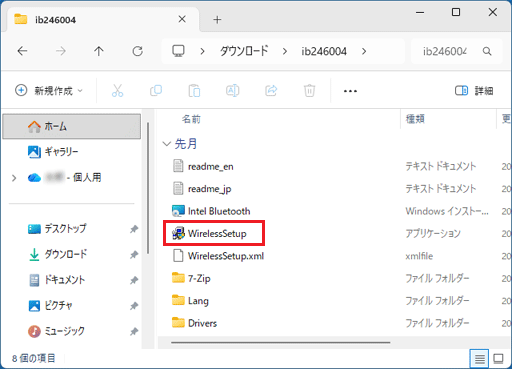Open ダウンロード in the sidebar
512x369 pixels.
57,254
